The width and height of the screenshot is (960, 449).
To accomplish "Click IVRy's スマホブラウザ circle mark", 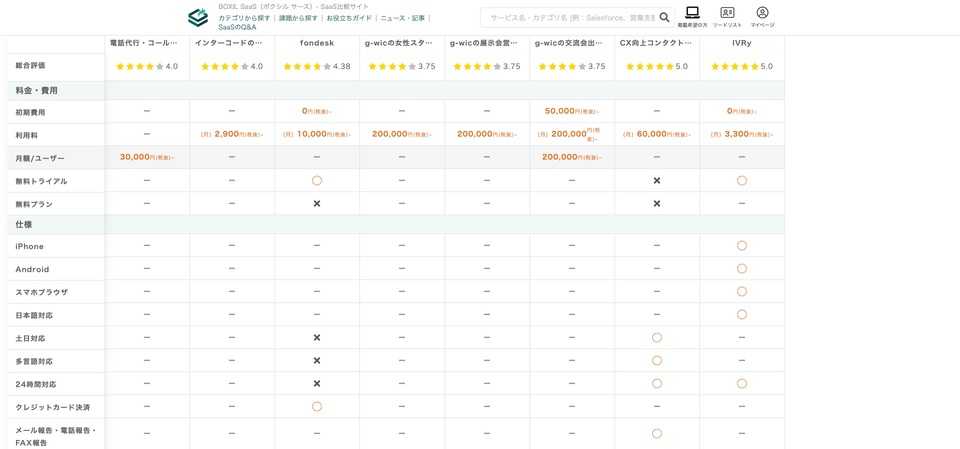I will coord(741,292).
